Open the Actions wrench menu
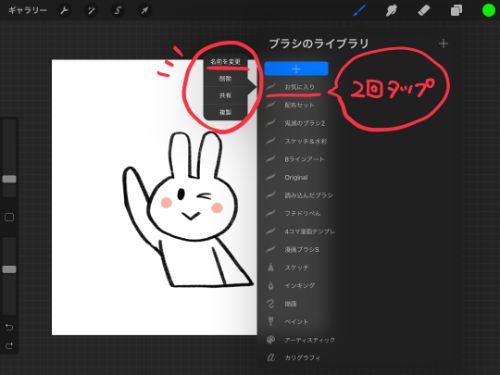Viewport: 500px width, 375px height. point(64,11)
